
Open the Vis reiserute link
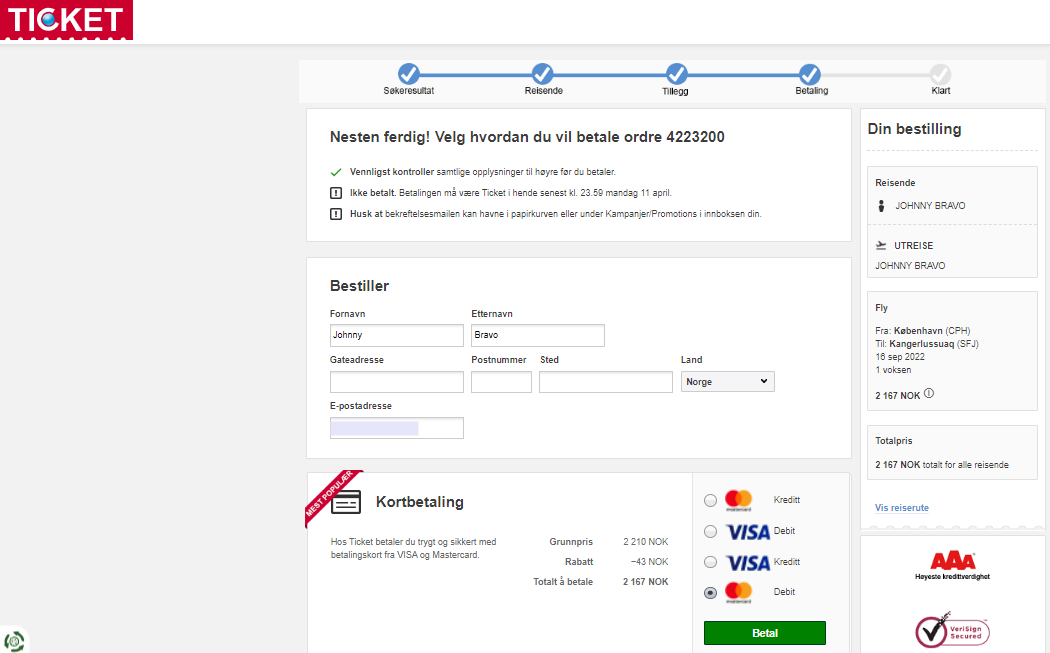pyautogui.click(x=901, y=508)
